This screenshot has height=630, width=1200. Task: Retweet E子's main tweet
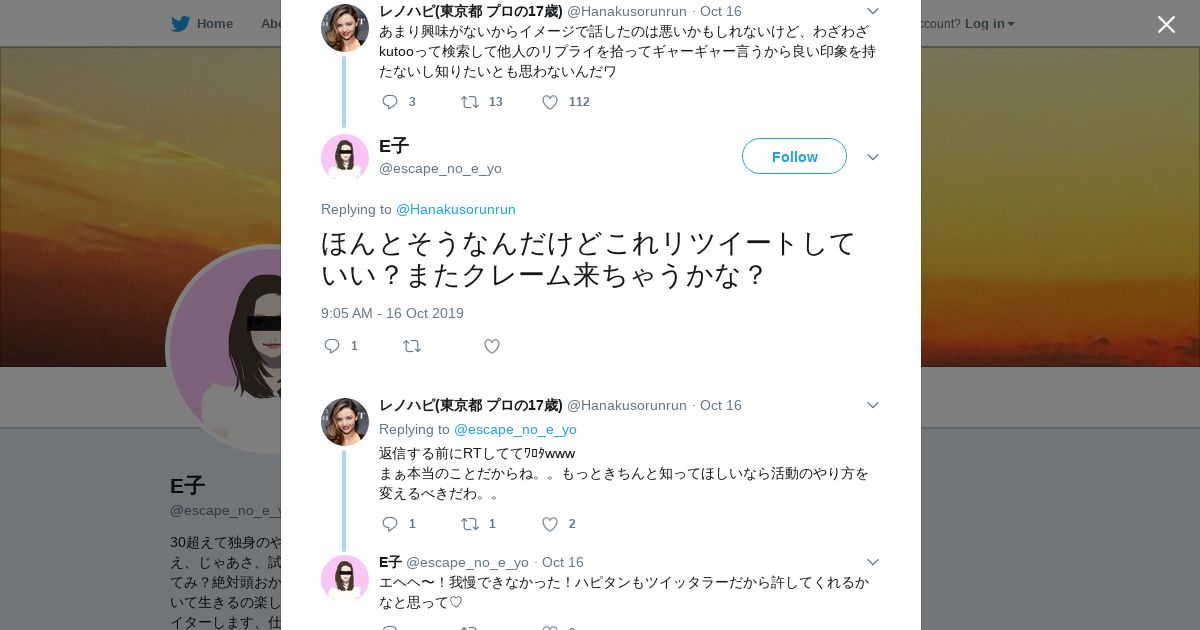412,346
